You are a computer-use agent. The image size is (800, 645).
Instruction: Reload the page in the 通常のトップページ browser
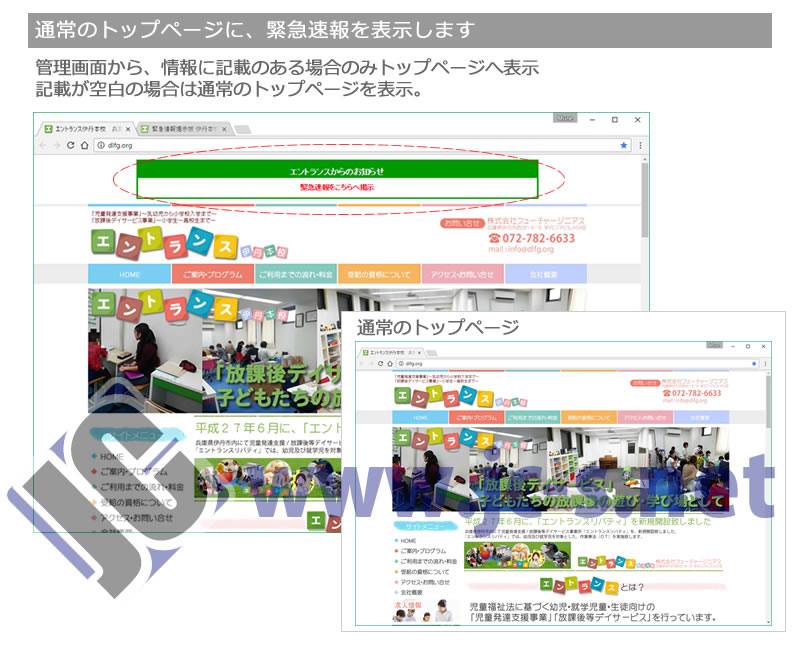(x=380, y=364)
